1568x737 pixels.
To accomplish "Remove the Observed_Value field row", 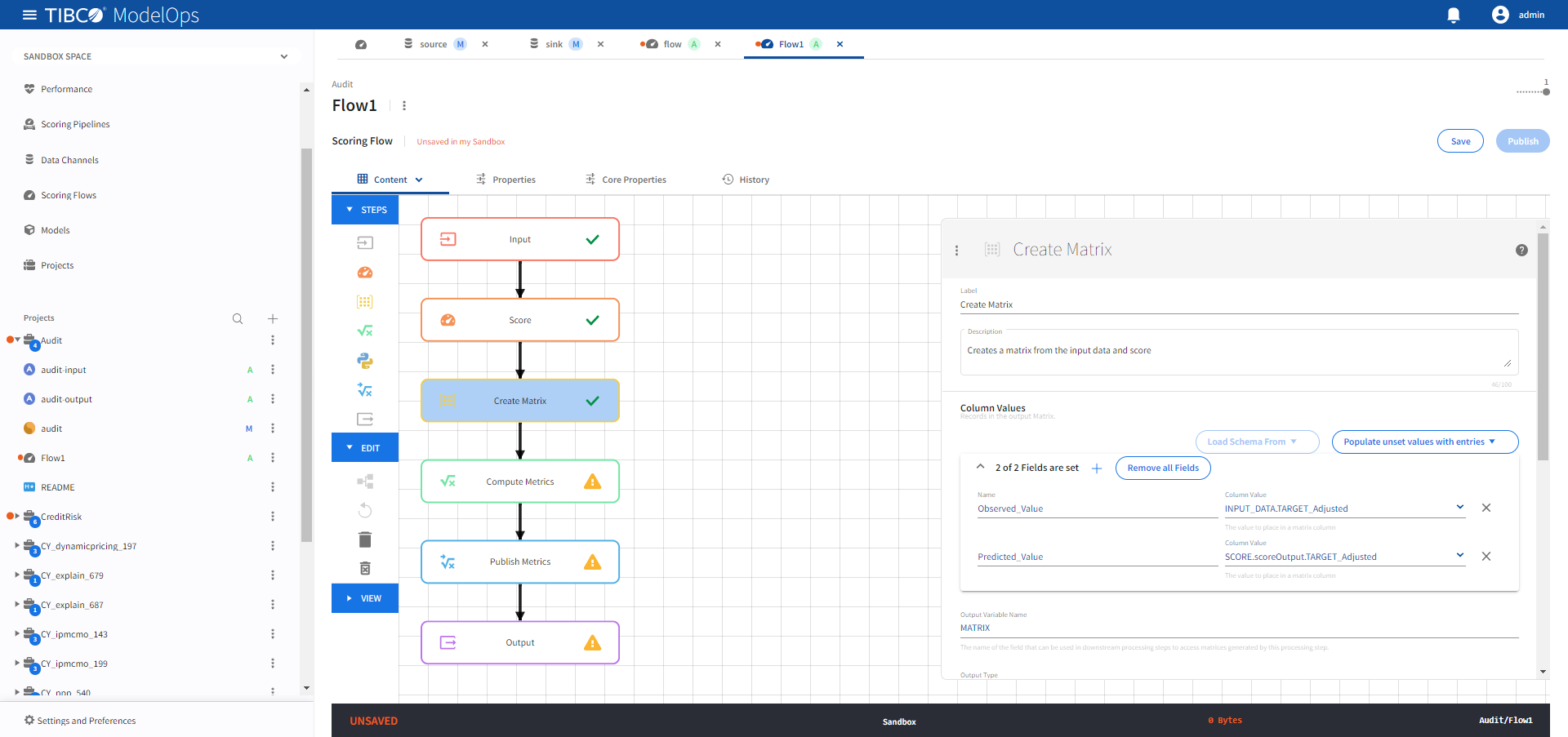I will 1486,508.
